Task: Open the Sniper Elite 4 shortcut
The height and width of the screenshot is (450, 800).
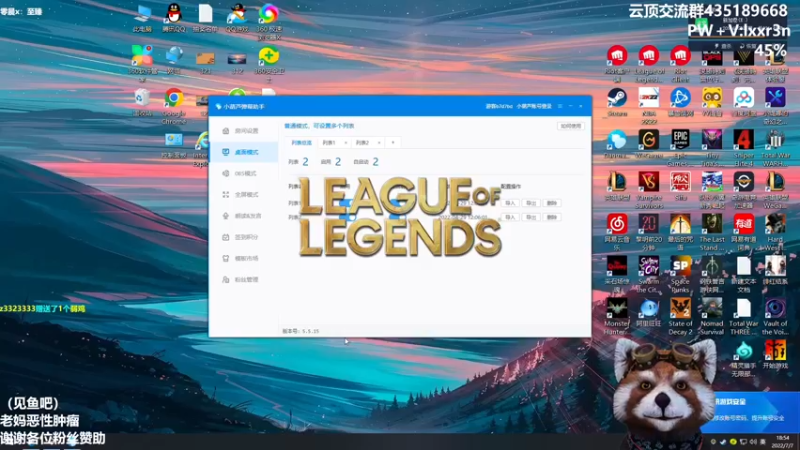Action: click(743, 147)
